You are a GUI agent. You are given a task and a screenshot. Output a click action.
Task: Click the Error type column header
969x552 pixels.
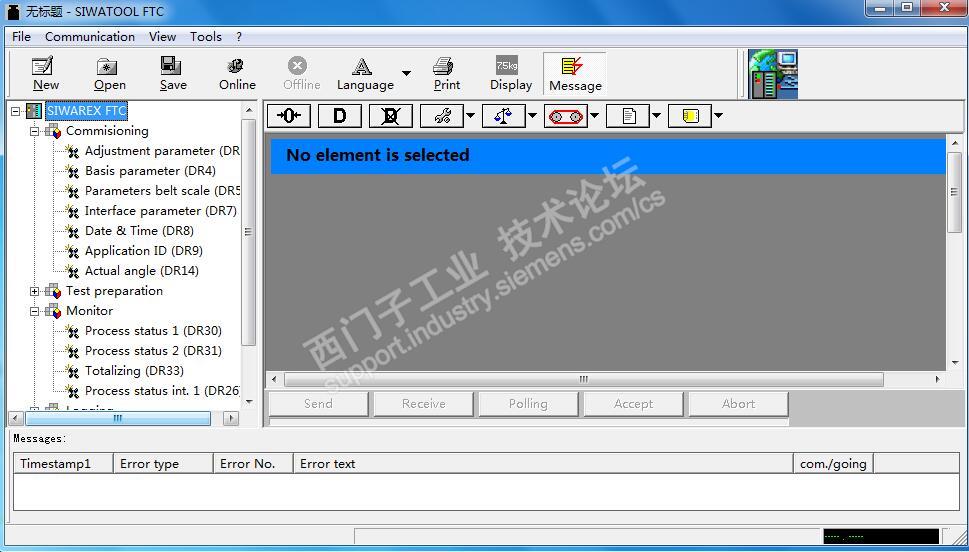pos(163,464)
